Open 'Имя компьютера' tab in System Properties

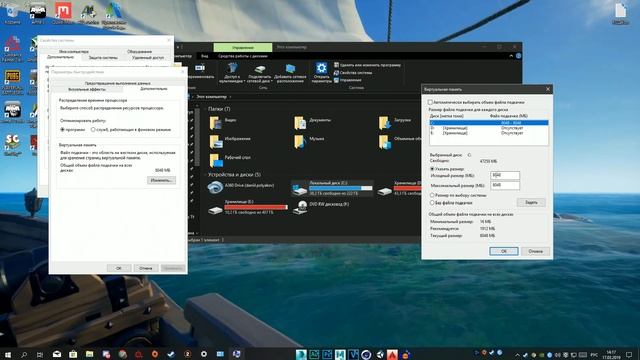tap(73, 51)
